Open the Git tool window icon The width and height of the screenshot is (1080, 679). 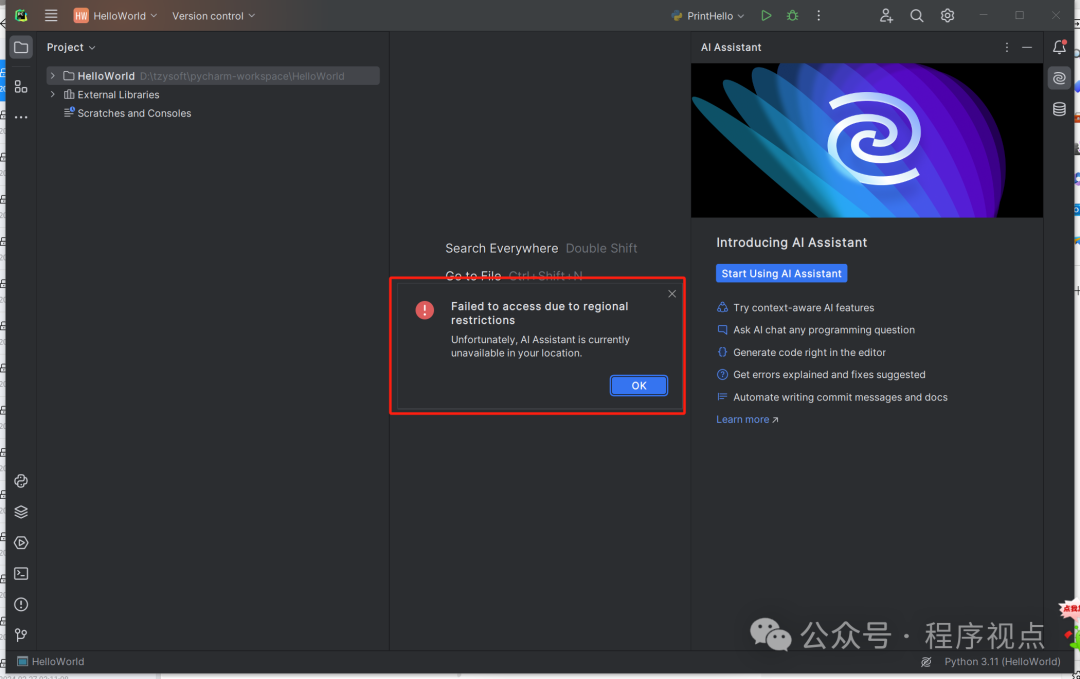click(x=21, y=635)
